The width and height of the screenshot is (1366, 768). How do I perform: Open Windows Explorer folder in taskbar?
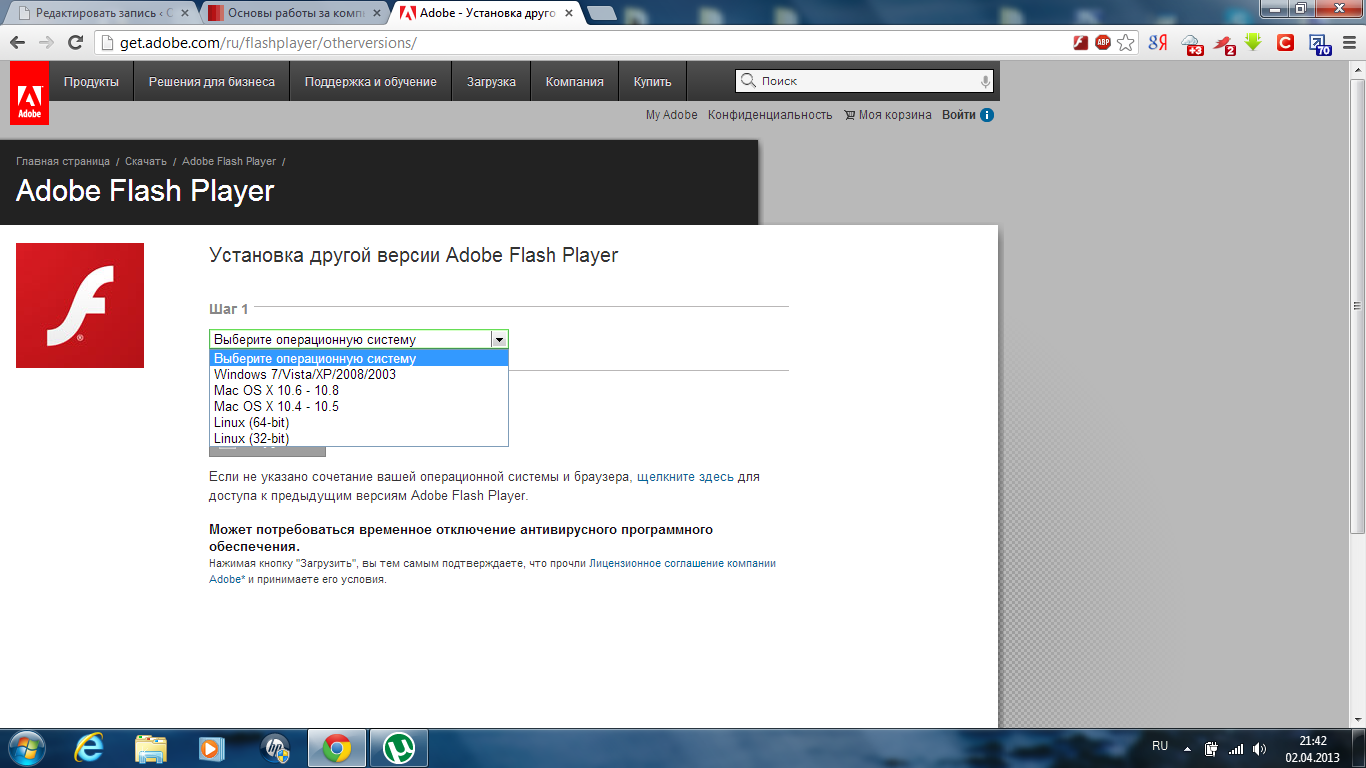(x=151, y=748)
